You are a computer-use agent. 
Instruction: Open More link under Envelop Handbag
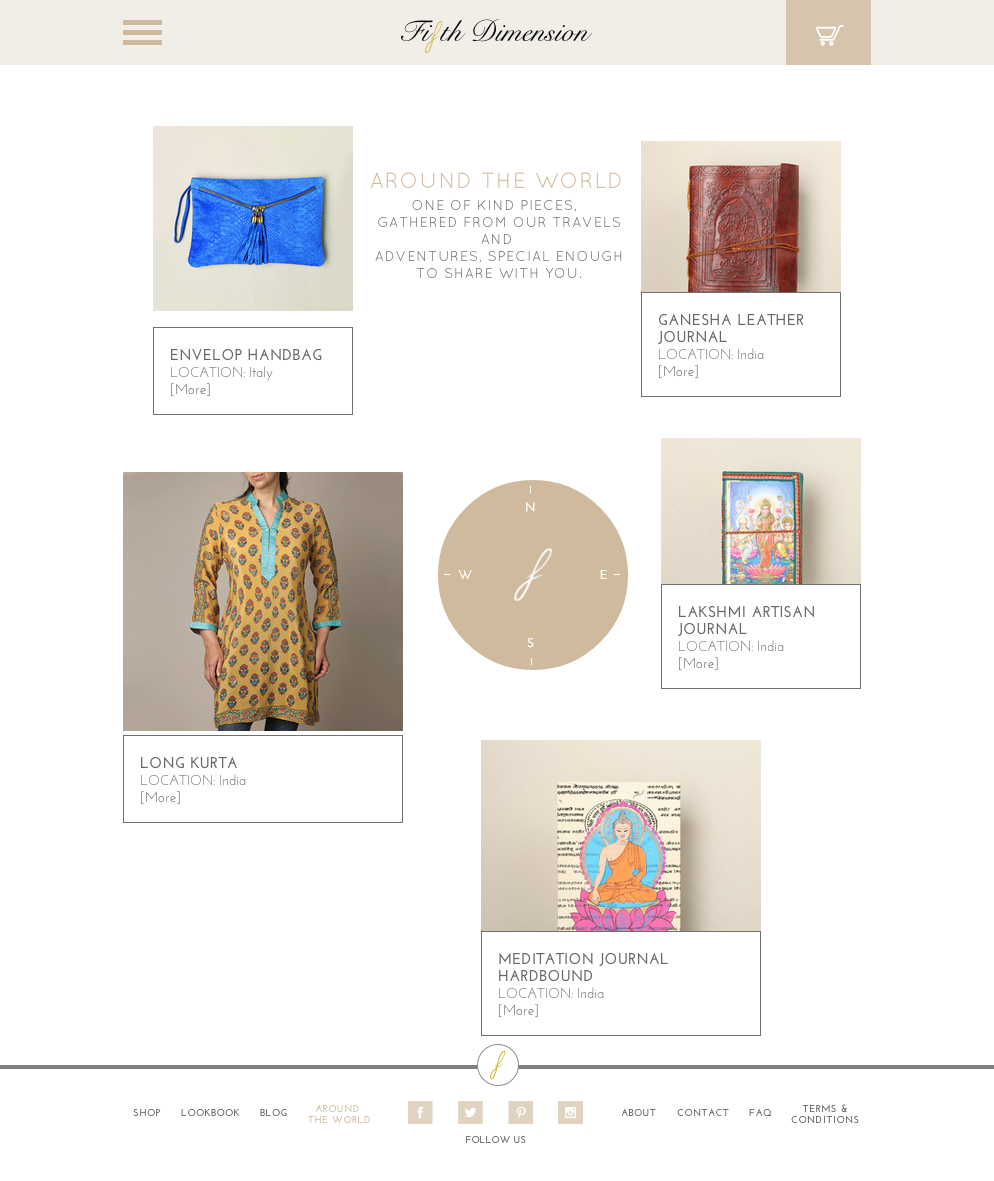(x=191, y=389)
